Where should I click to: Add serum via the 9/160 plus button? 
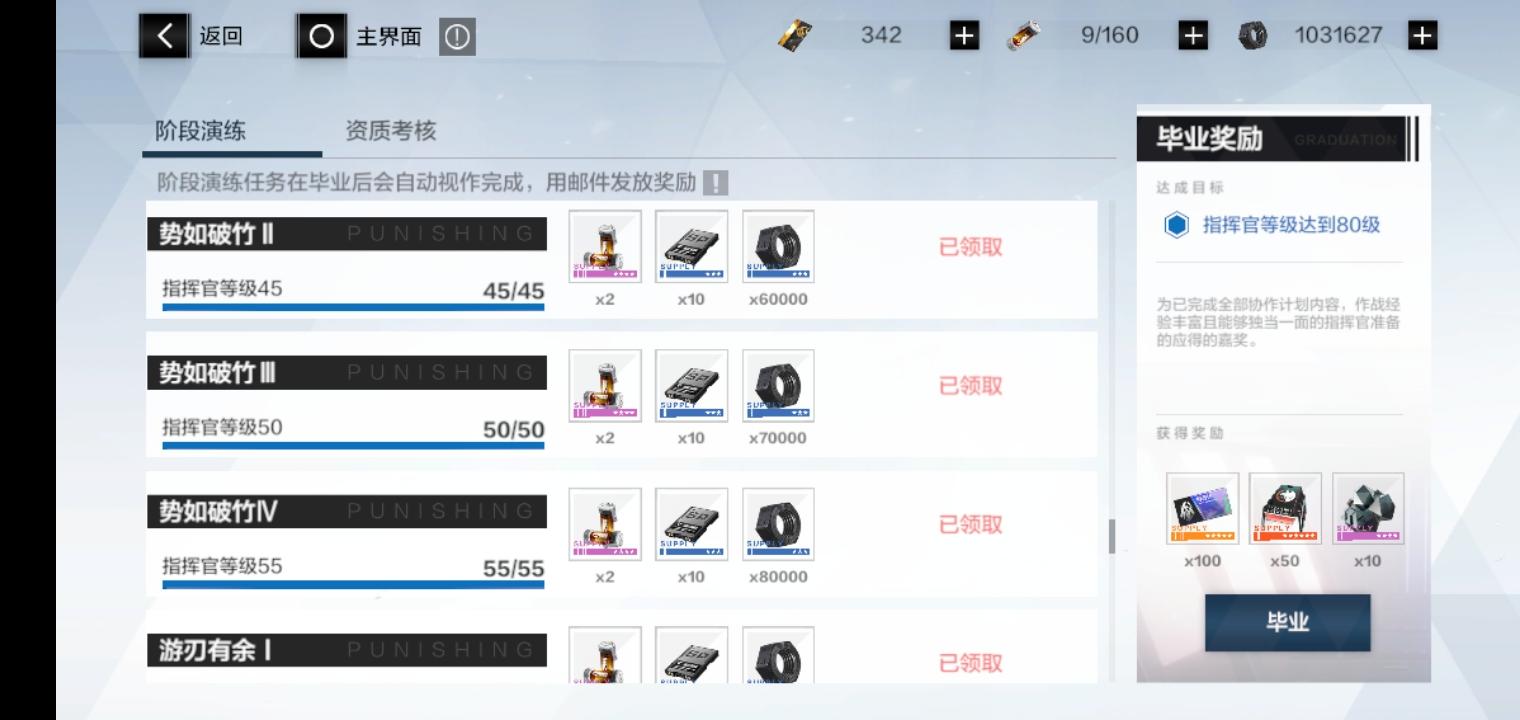click(1192, 36)
